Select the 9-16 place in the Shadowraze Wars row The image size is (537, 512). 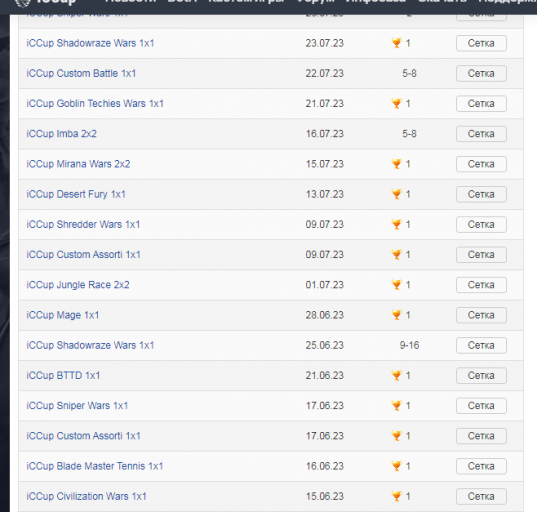pos(409,345)
